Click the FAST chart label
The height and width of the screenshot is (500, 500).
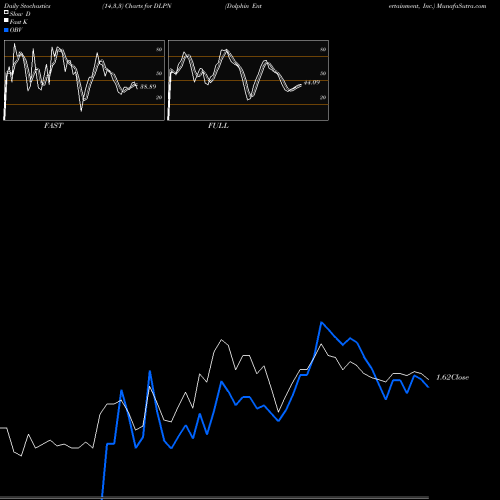tap(53, 126)
